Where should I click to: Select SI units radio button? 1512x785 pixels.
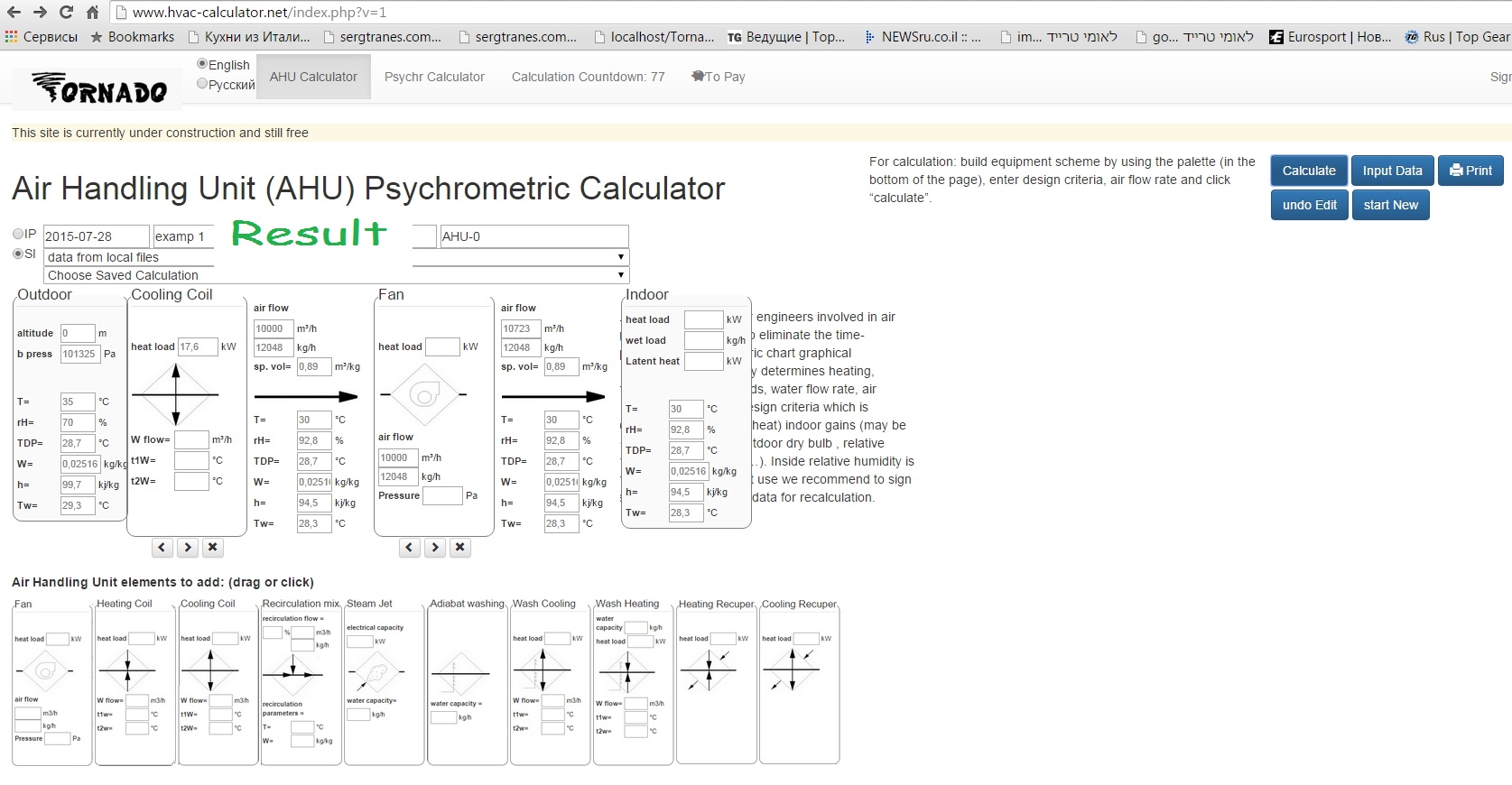click(18, 254)
